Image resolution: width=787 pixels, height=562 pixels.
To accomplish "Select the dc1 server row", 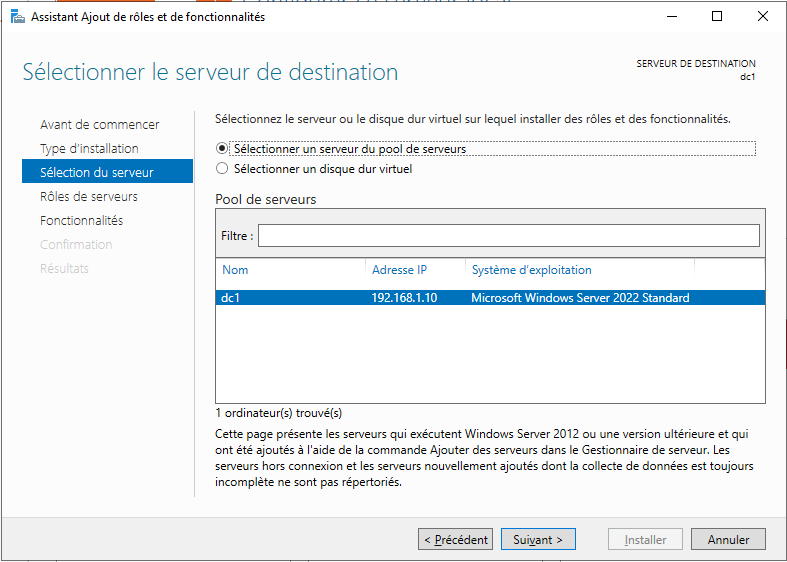I will point(232,298).
